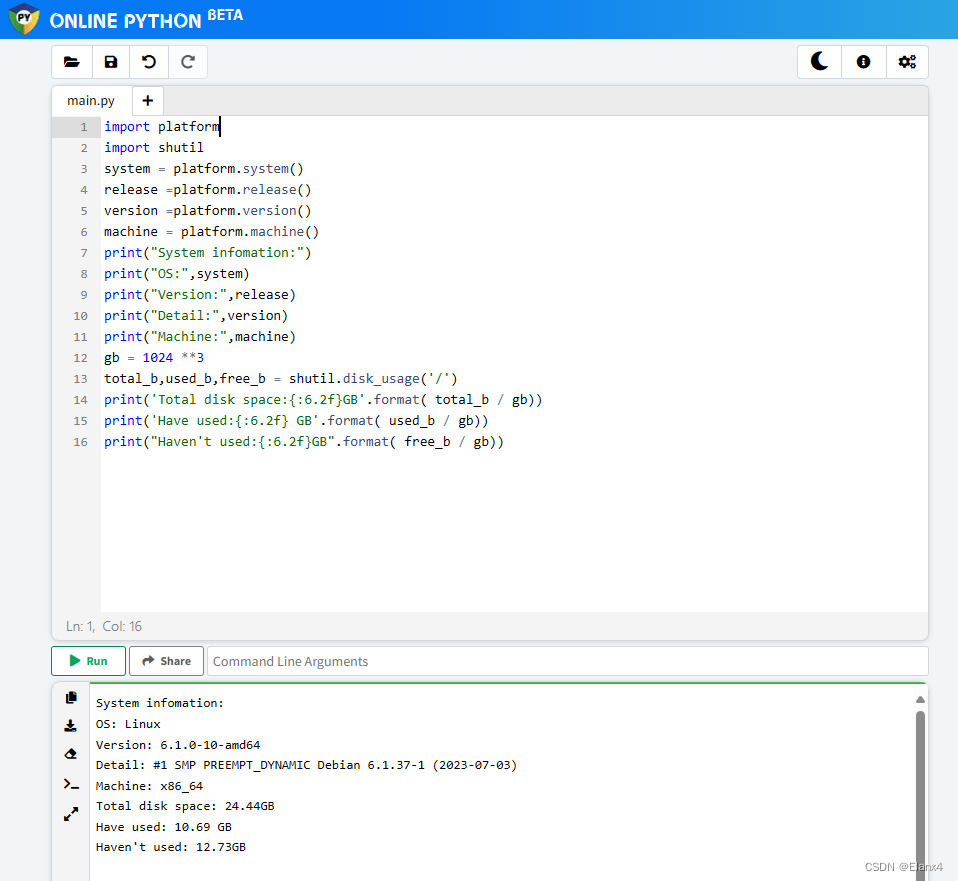Image resolution: width=958 pixels, height=881 pixels.
Task: Open editor settings via the gears icon
Action: 907,62
